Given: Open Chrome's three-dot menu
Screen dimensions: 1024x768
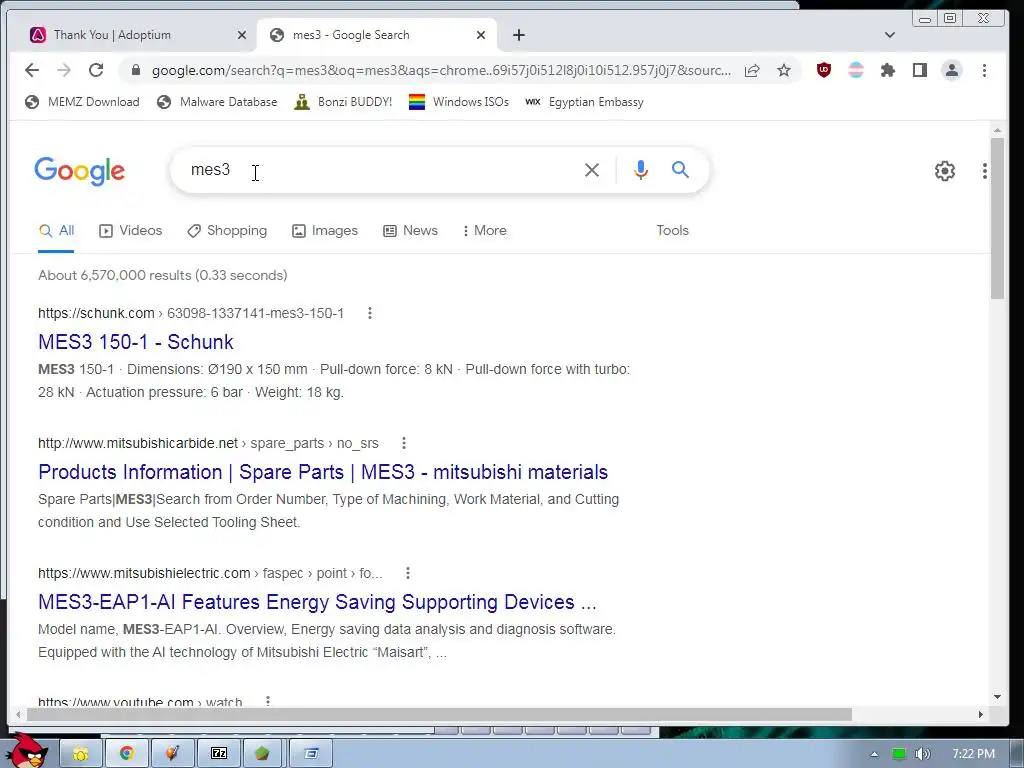Looking at the screenshot, I should pos(984,70).
